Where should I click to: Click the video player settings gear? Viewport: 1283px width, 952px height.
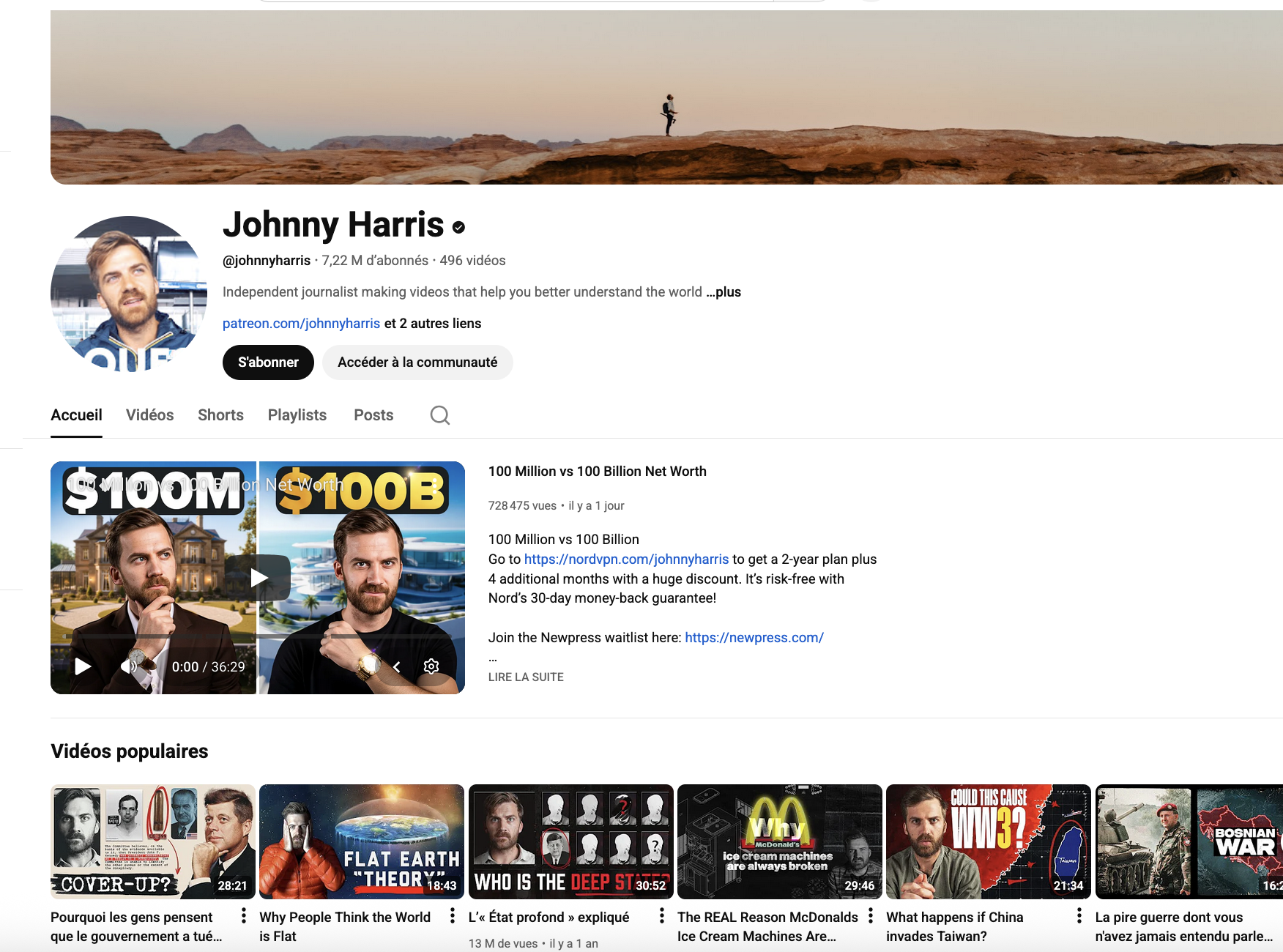click(431, 666)
